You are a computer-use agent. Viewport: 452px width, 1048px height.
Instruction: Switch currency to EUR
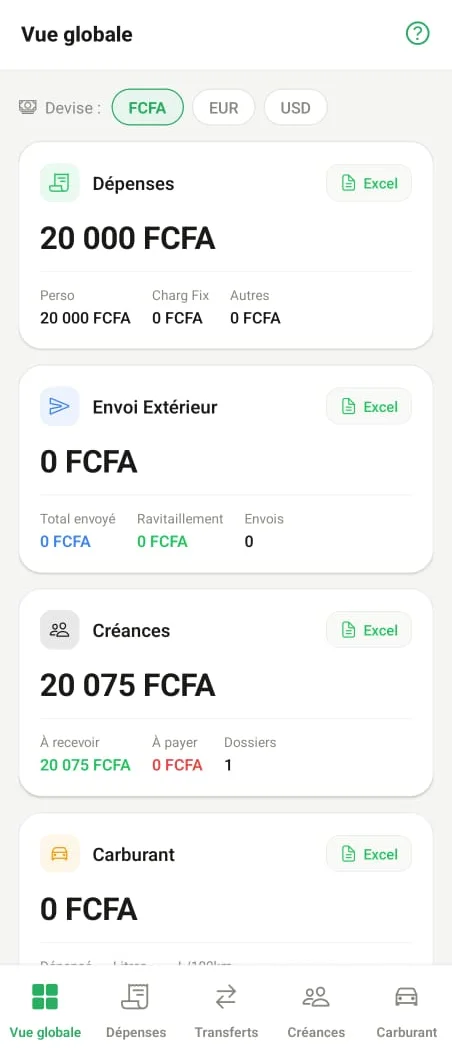223,108
